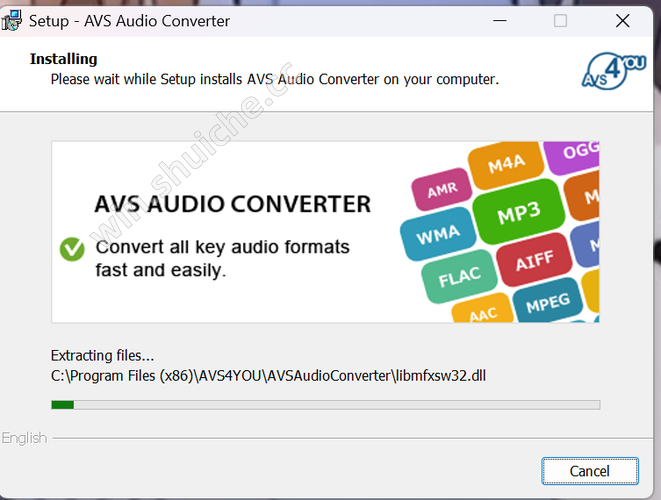Click the blue WMA format badge
The height and width of the screenshot is (500, 661).
click(437, 234)
